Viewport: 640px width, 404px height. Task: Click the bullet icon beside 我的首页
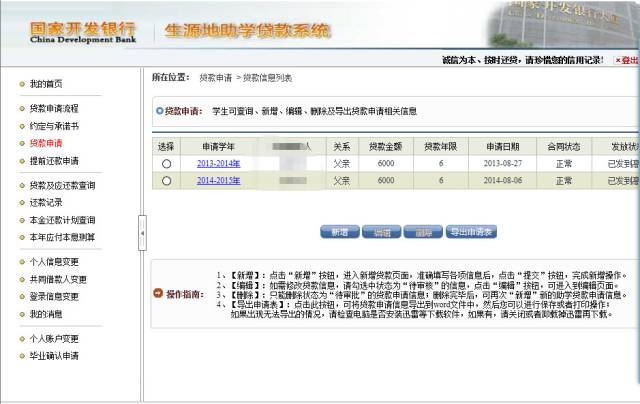21,83
